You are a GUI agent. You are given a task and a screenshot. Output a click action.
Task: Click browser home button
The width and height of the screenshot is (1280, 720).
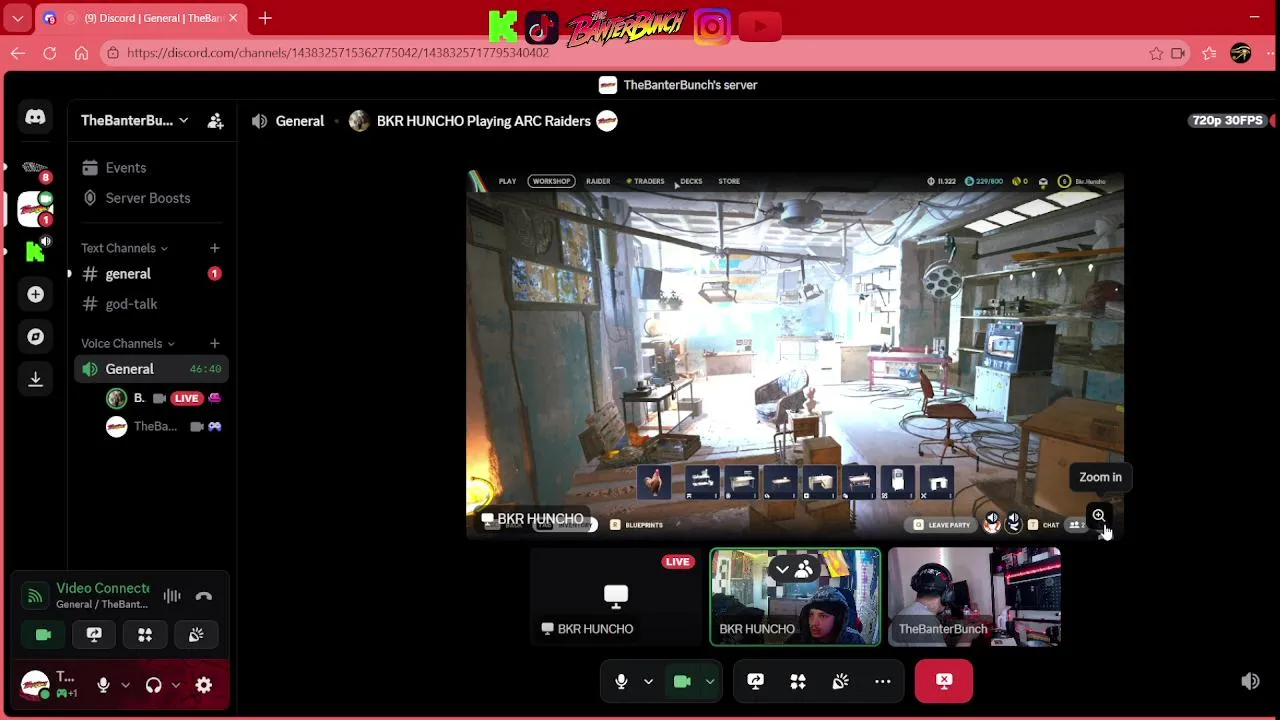click(81, 53)
